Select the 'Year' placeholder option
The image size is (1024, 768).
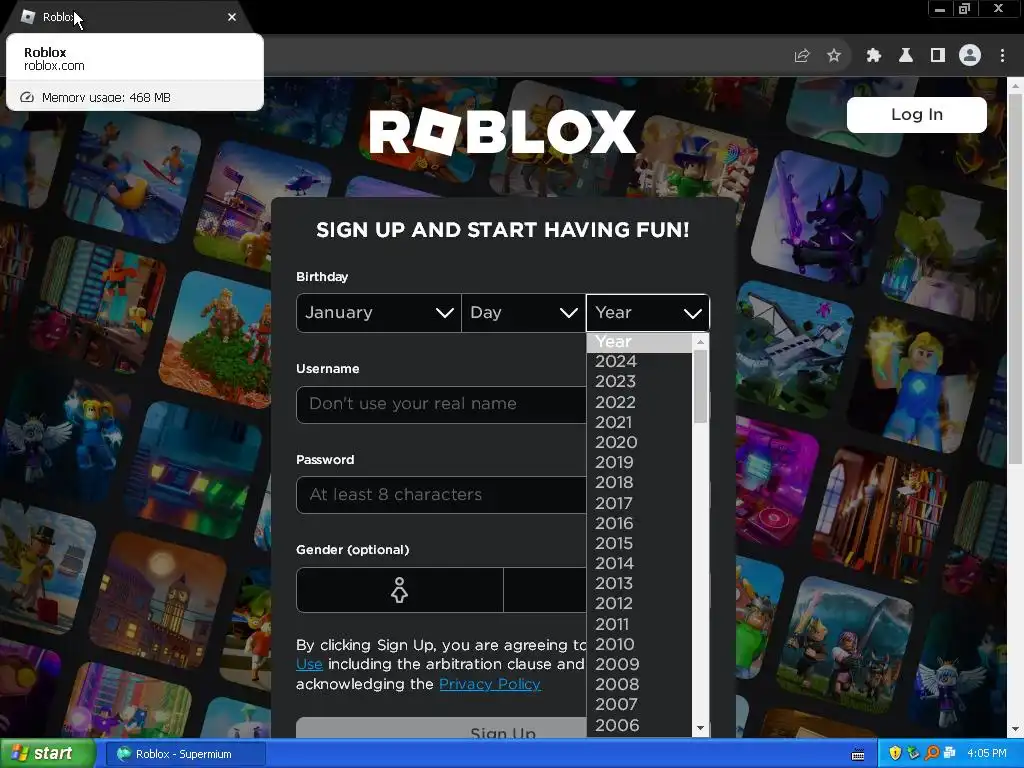[x=639, y=342]
